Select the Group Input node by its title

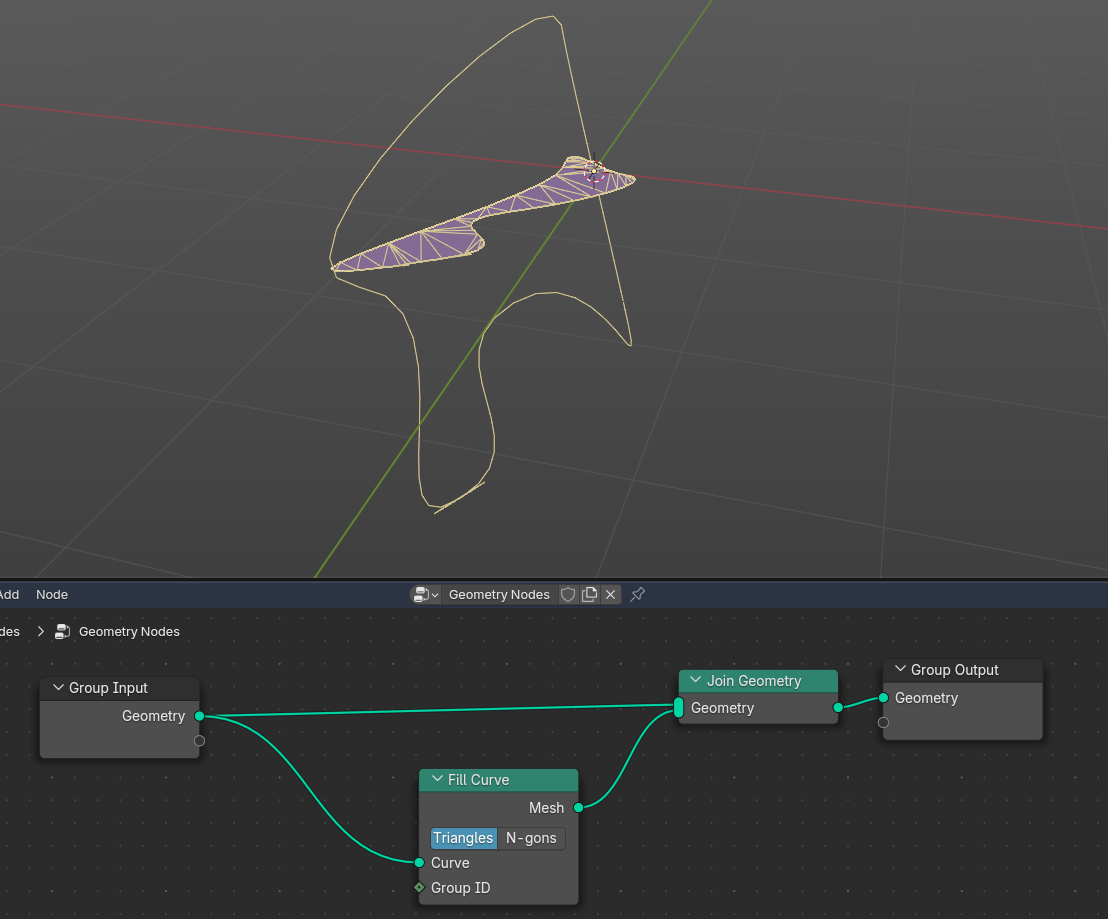(108, 688)
